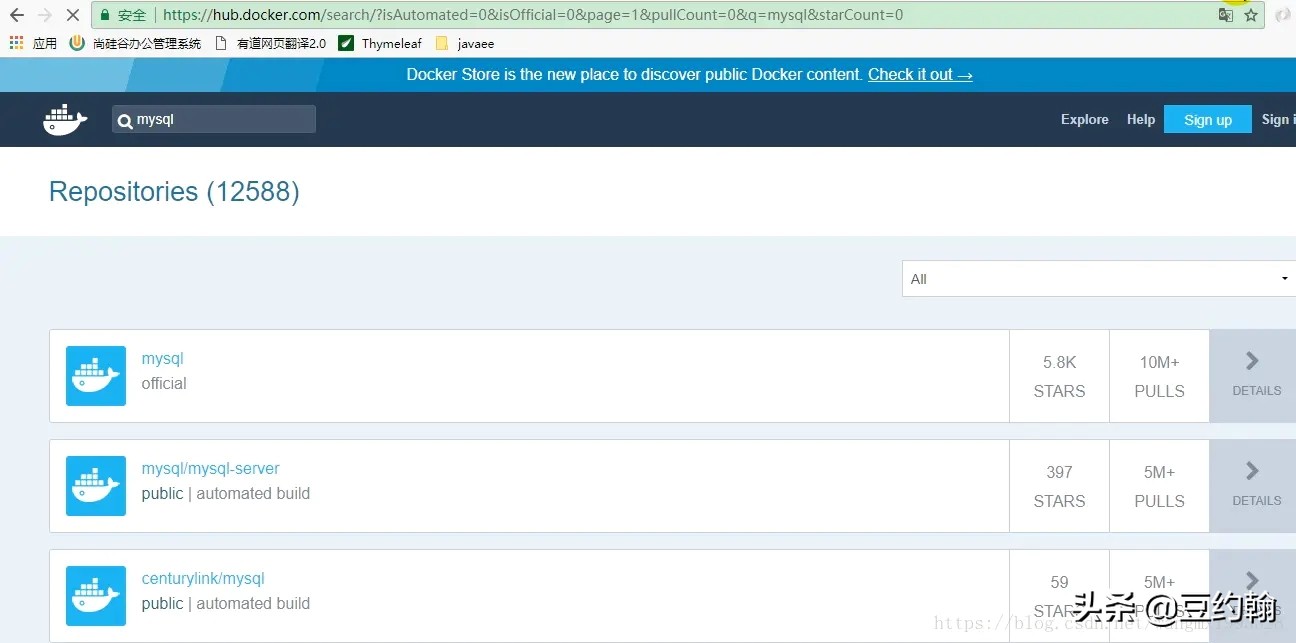This screenshot has width=1296, height=643.
Task: Click the centurylink/mysql whale icon
Action: point(96,596)
